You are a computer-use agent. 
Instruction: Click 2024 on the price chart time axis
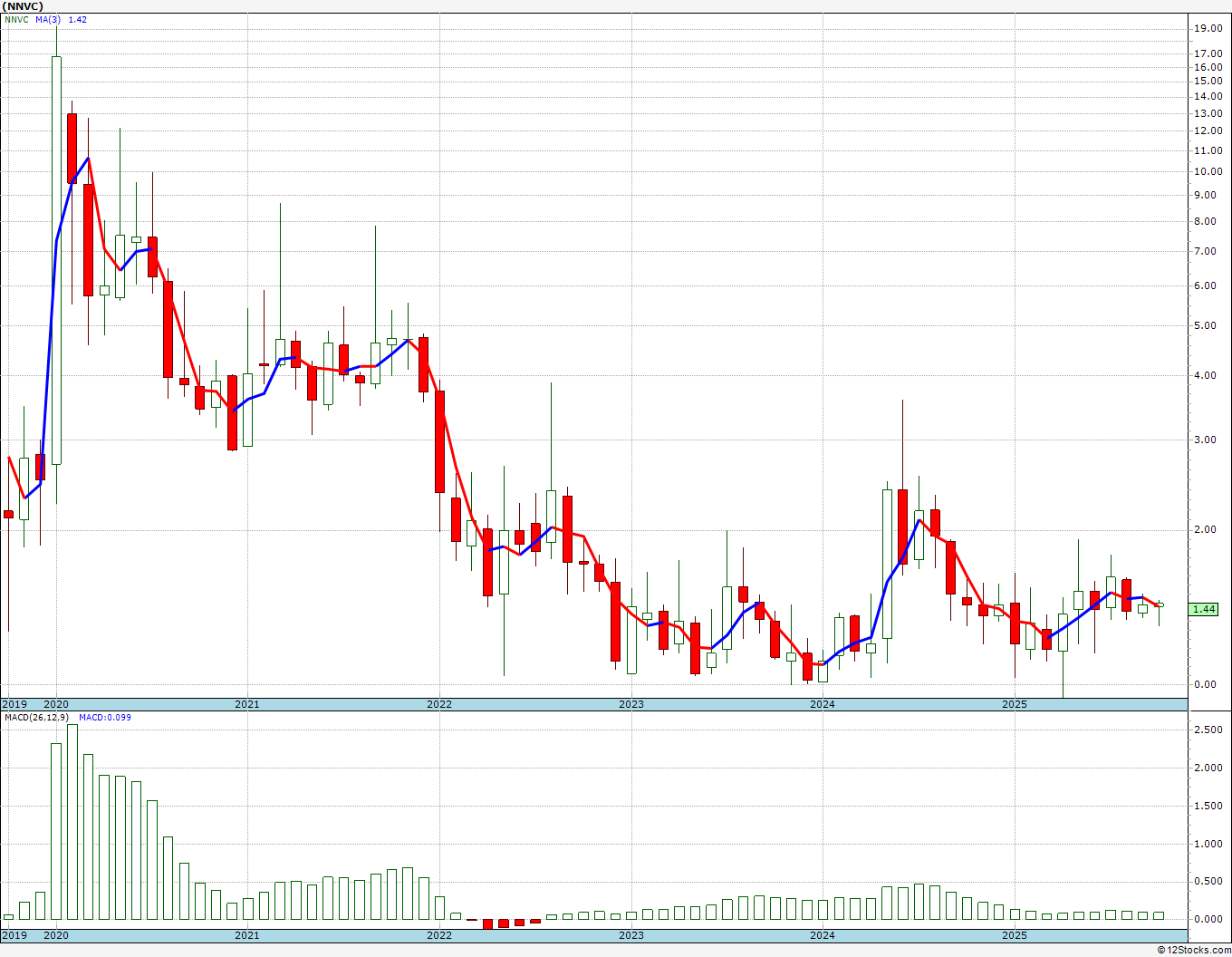823,704
